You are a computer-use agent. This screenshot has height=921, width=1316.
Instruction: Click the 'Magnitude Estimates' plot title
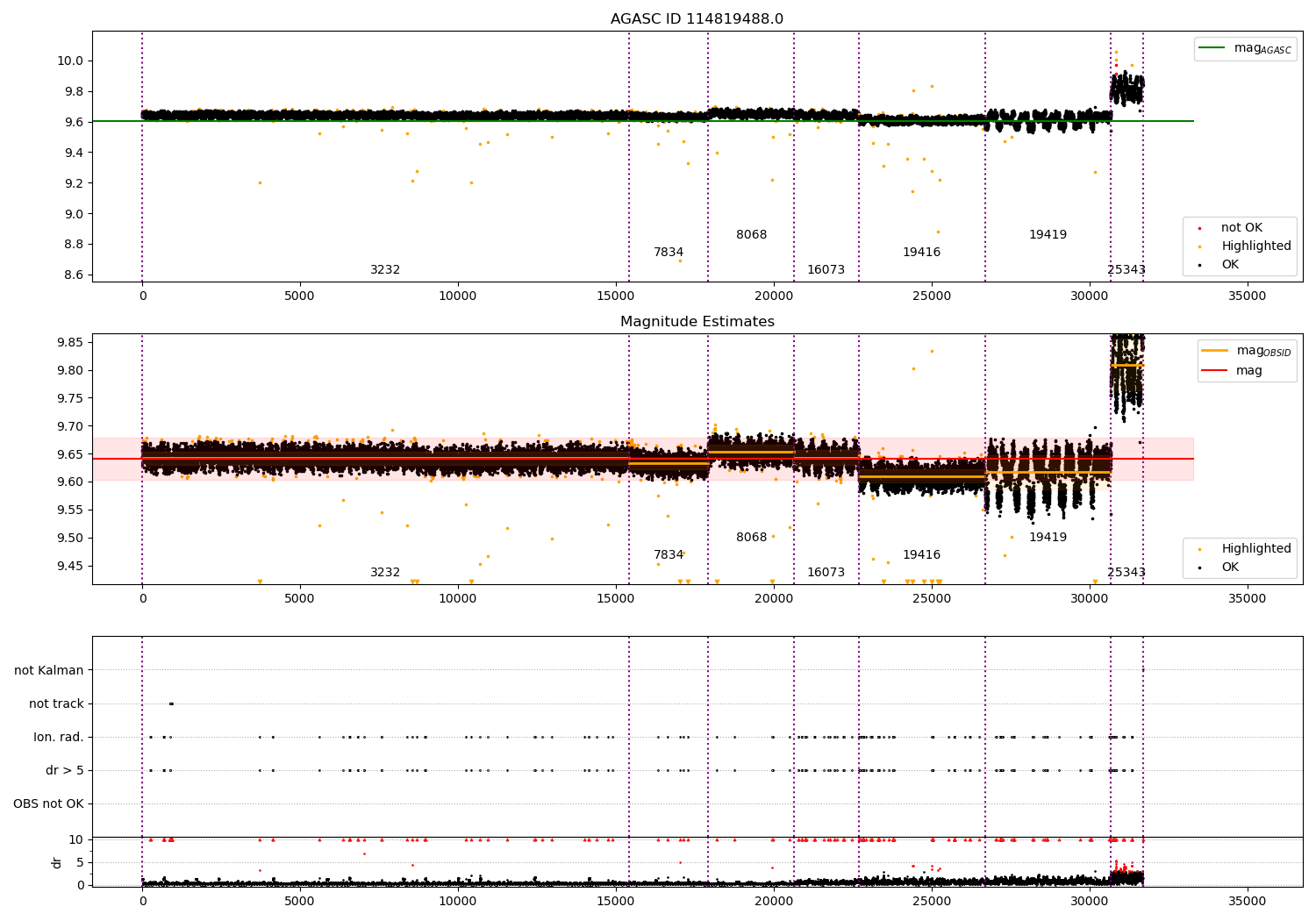pyautogui.click(x=697, y=322)
